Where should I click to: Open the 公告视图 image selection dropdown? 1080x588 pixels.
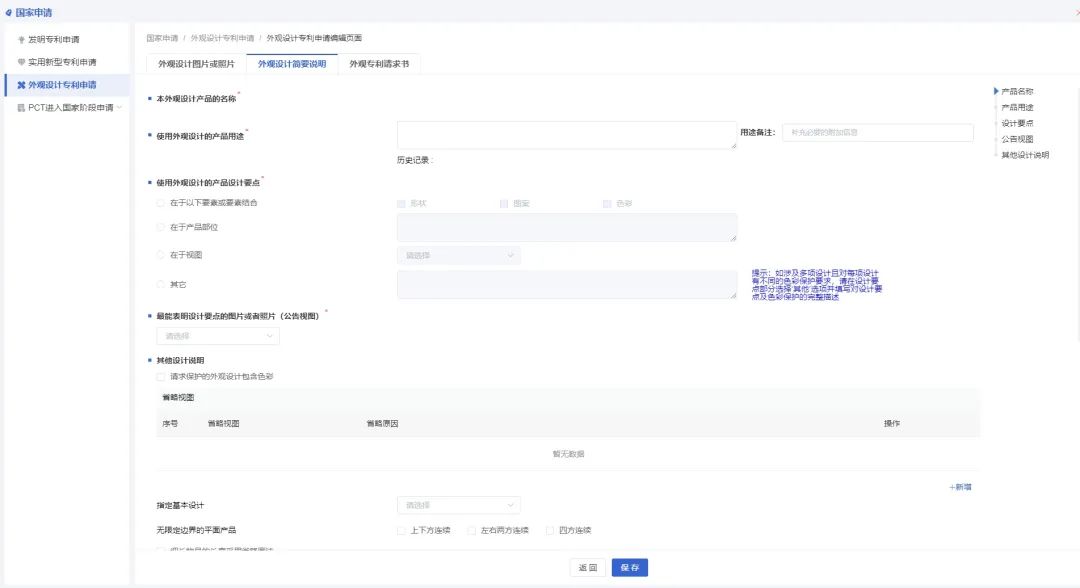218,336
